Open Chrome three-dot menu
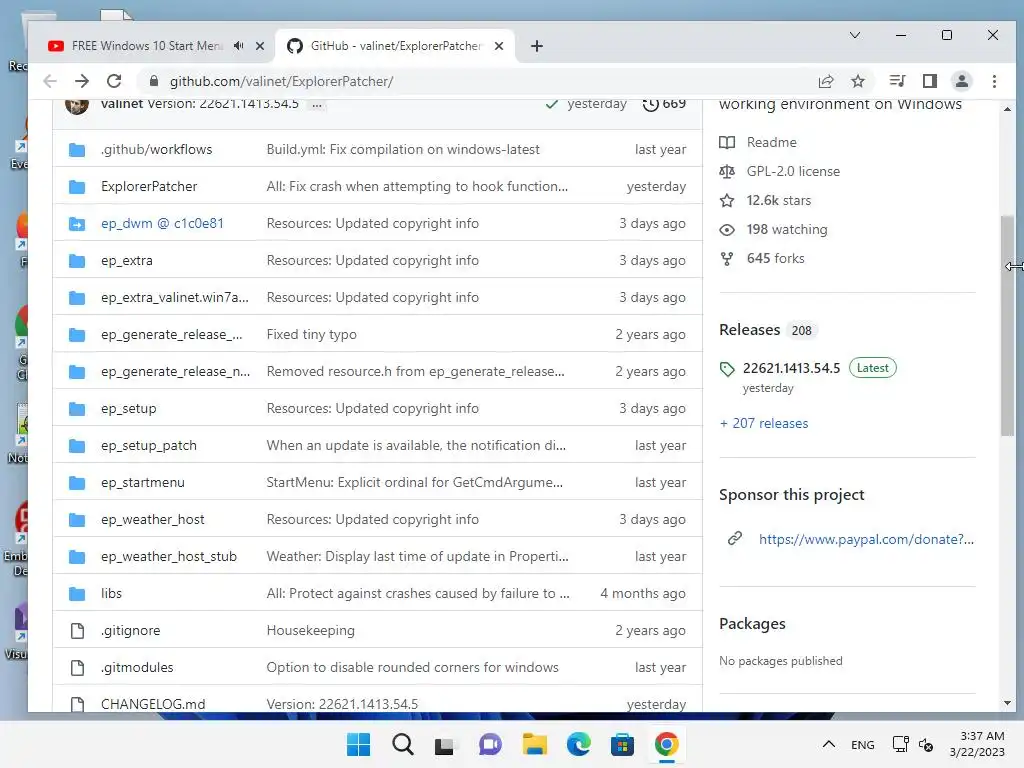This screenshot has height=768, width=1024. (994, 81)
